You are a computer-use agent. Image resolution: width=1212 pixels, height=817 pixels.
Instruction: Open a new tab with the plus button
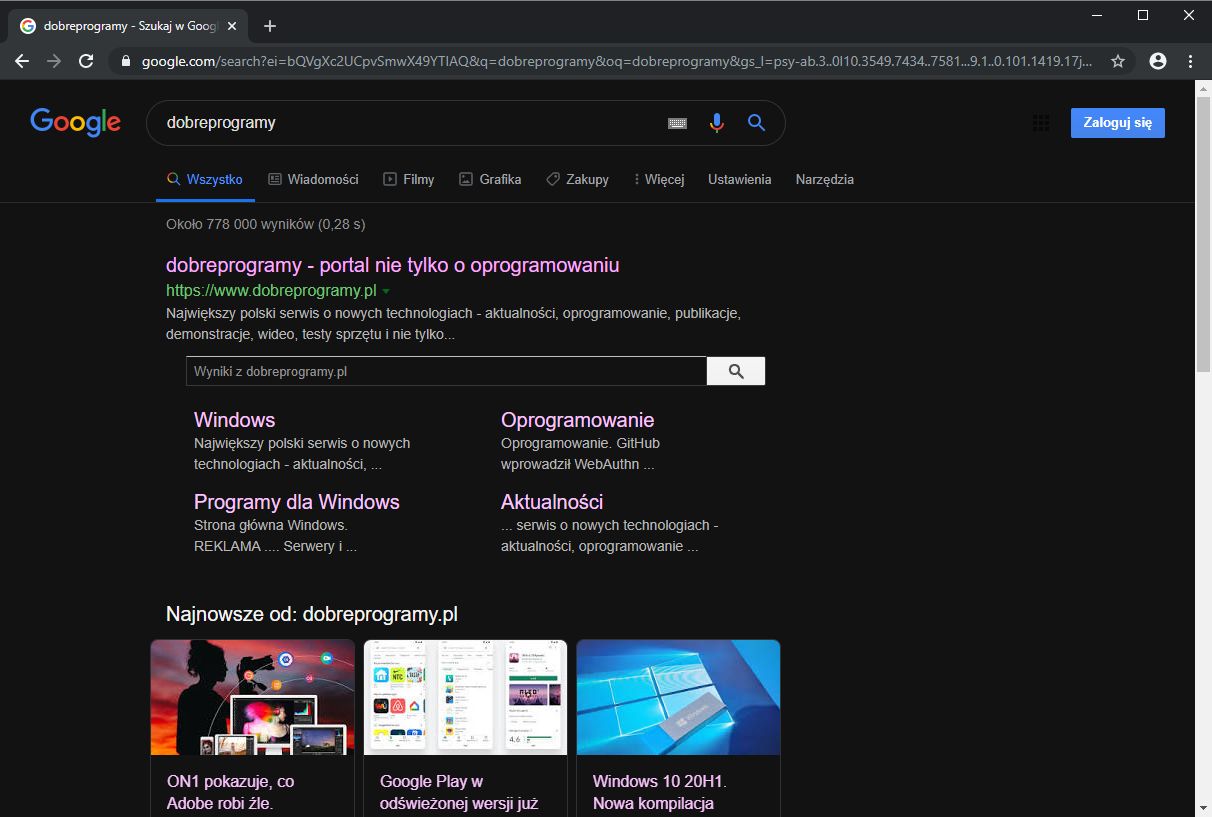pyautogui.click(x=269, y=26)
